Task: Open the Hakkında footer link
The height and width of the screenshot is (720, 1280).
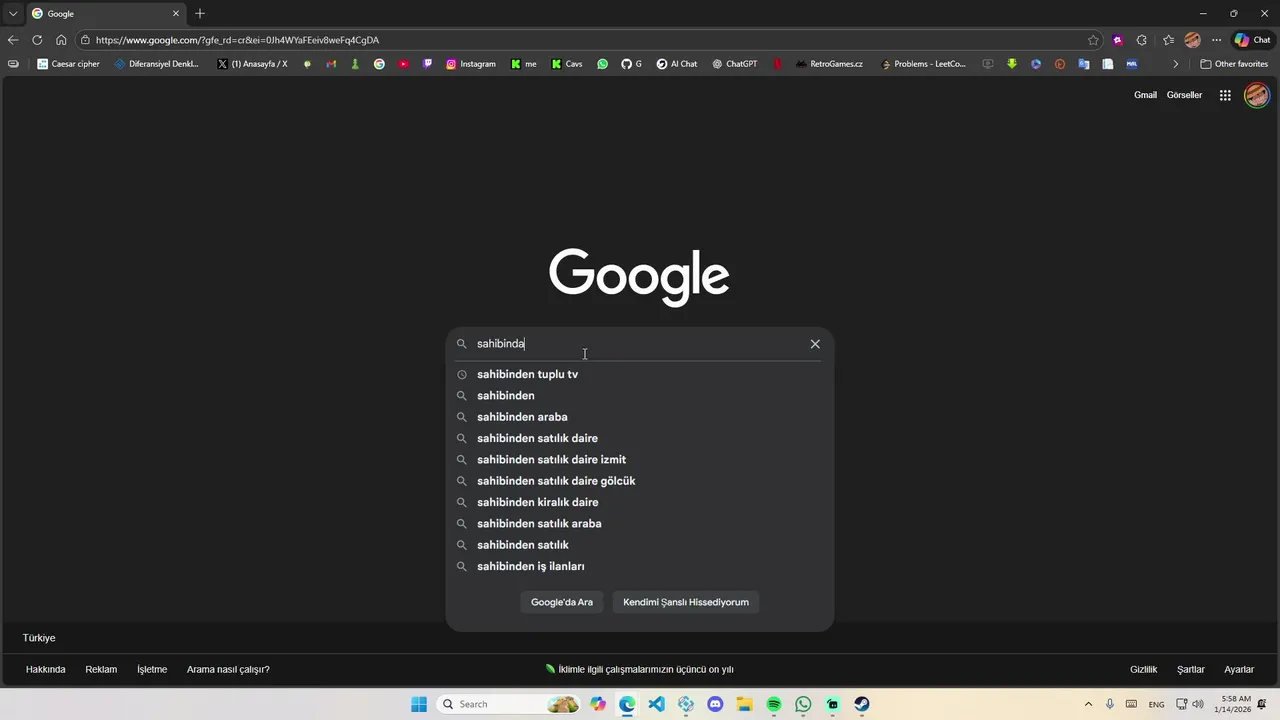Action: (46, 670)
